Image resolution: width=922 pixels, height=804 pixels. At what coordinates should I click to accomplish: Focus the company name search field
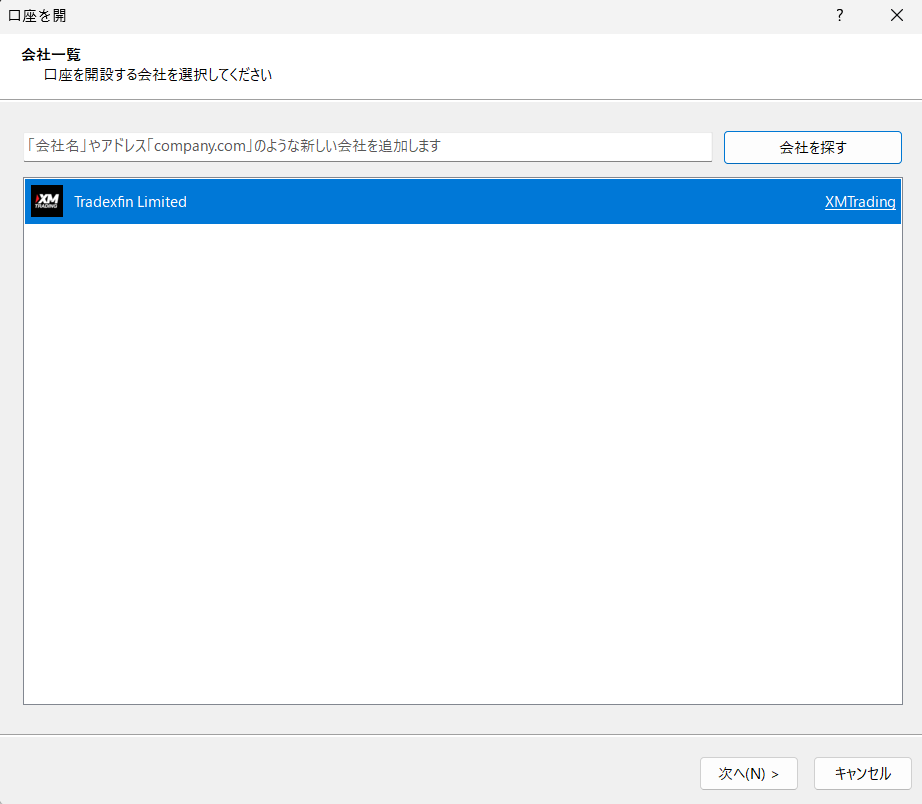pyautogui.click(x=368, y=146)
